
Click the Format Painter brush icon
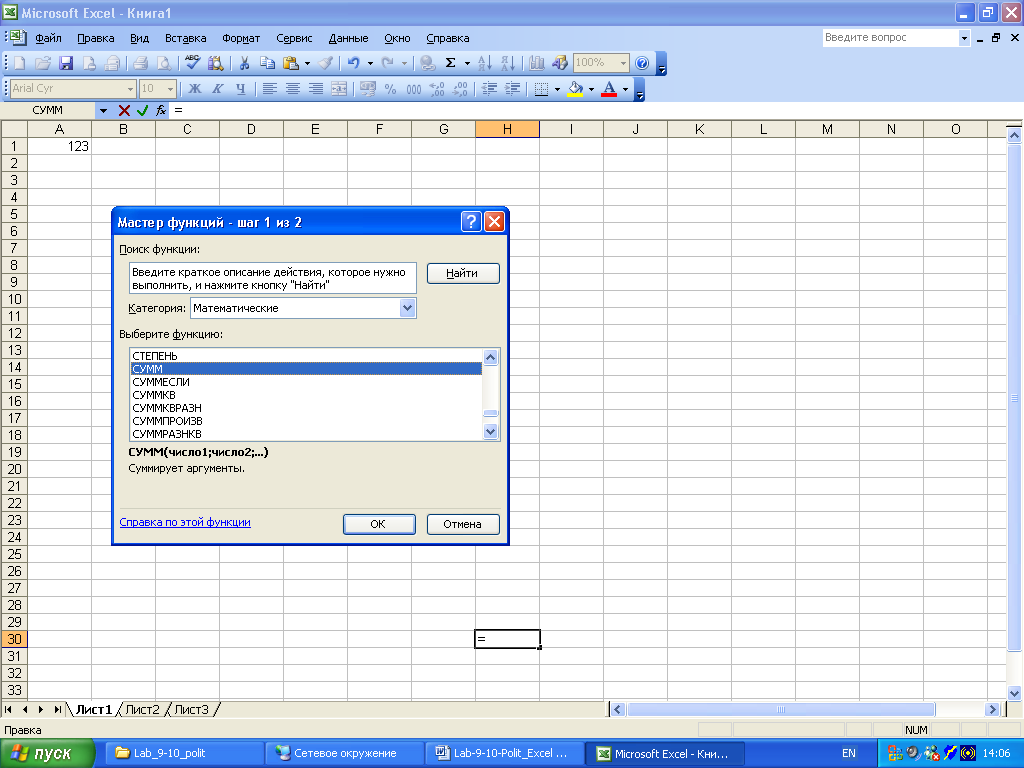[325, 63]
